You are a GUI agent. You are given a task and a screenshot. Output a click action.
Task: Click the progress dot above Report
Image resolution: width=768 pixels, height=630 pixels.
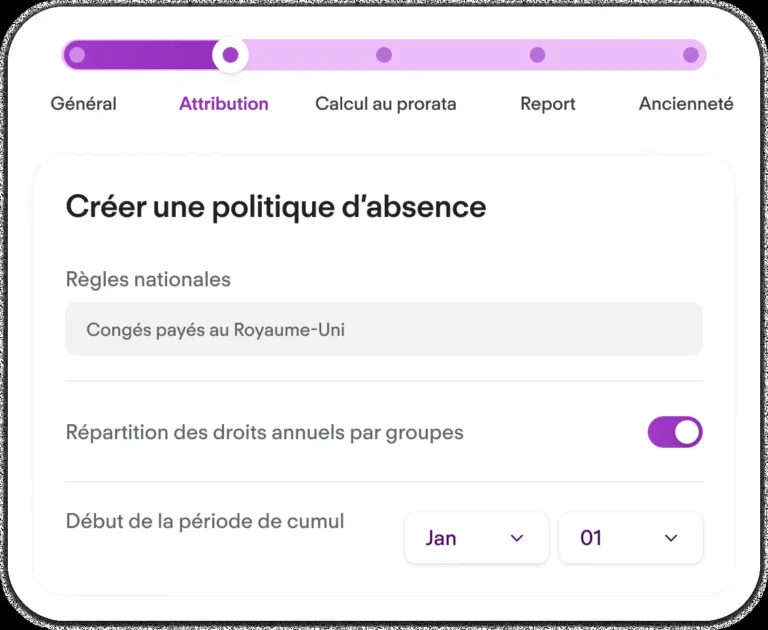coord(537,55)
